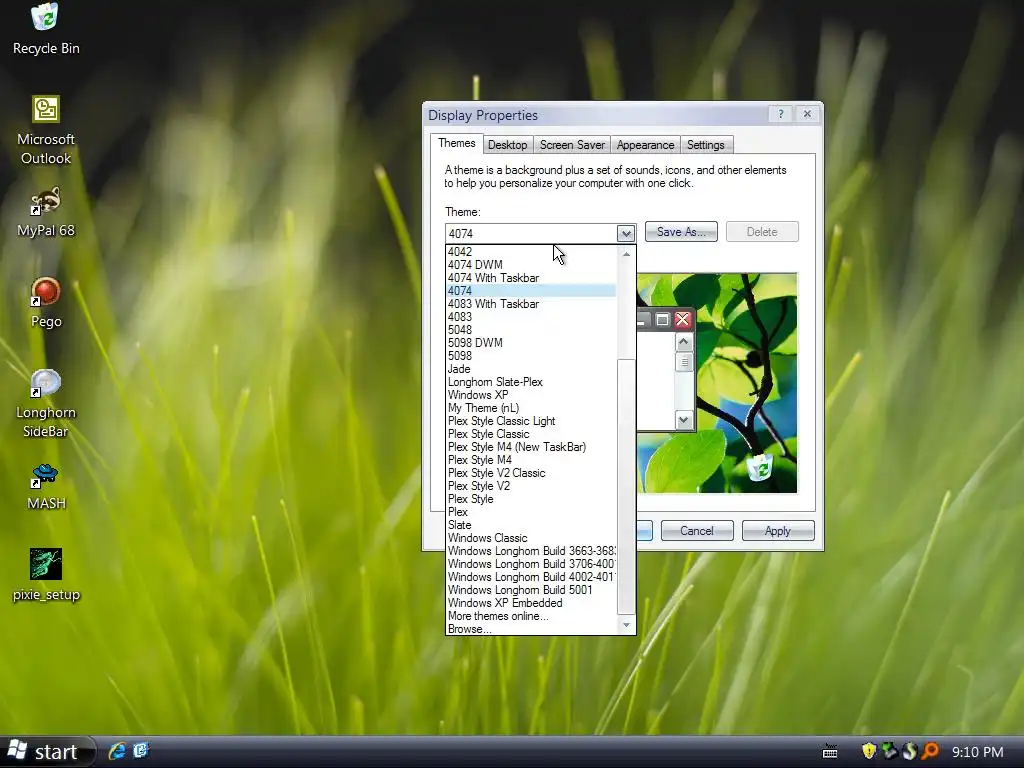Select the Themes tab
Screen dimensions: 1024x768
456,143
